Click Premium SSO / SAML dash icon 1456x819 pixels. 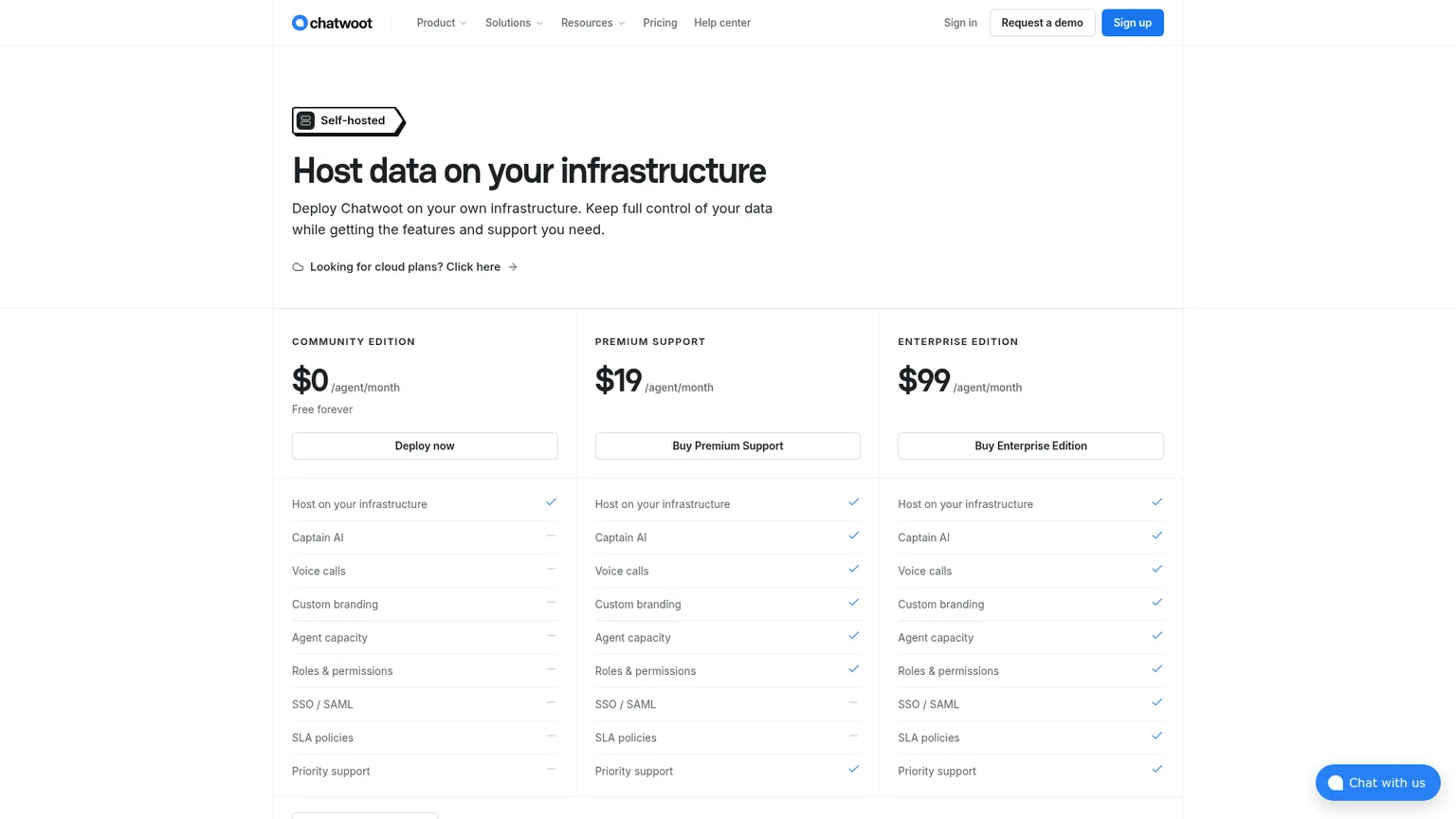(x=854, y=702)
